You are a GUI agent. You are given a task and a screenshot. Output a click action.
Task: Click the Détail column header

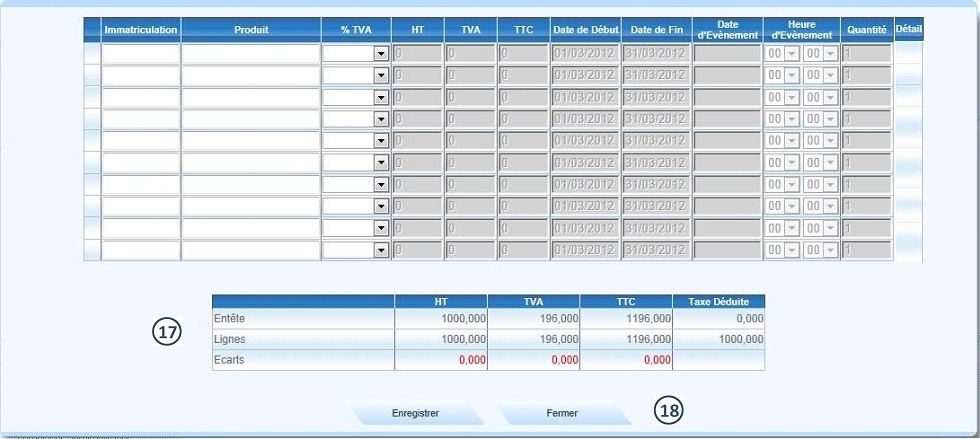click(908, 29)
